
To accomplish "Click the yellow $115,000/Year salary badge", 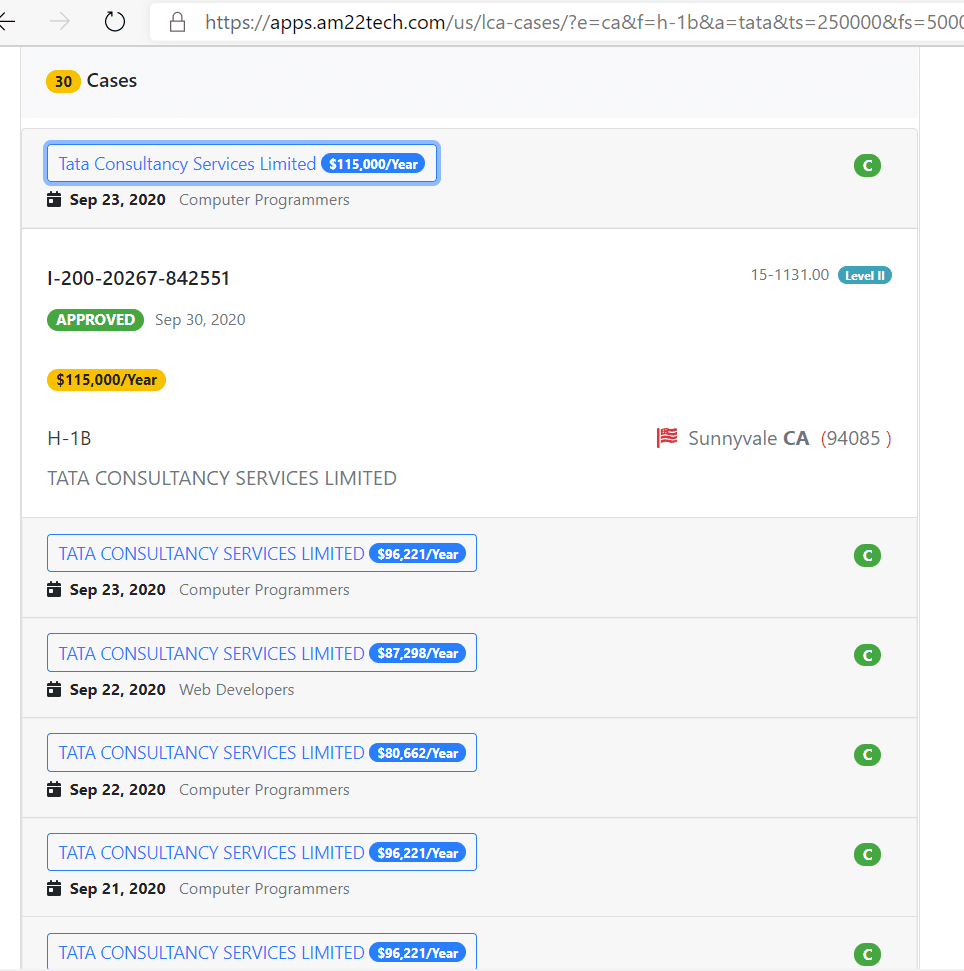I will pyautogui.click(x=106, y=380).
